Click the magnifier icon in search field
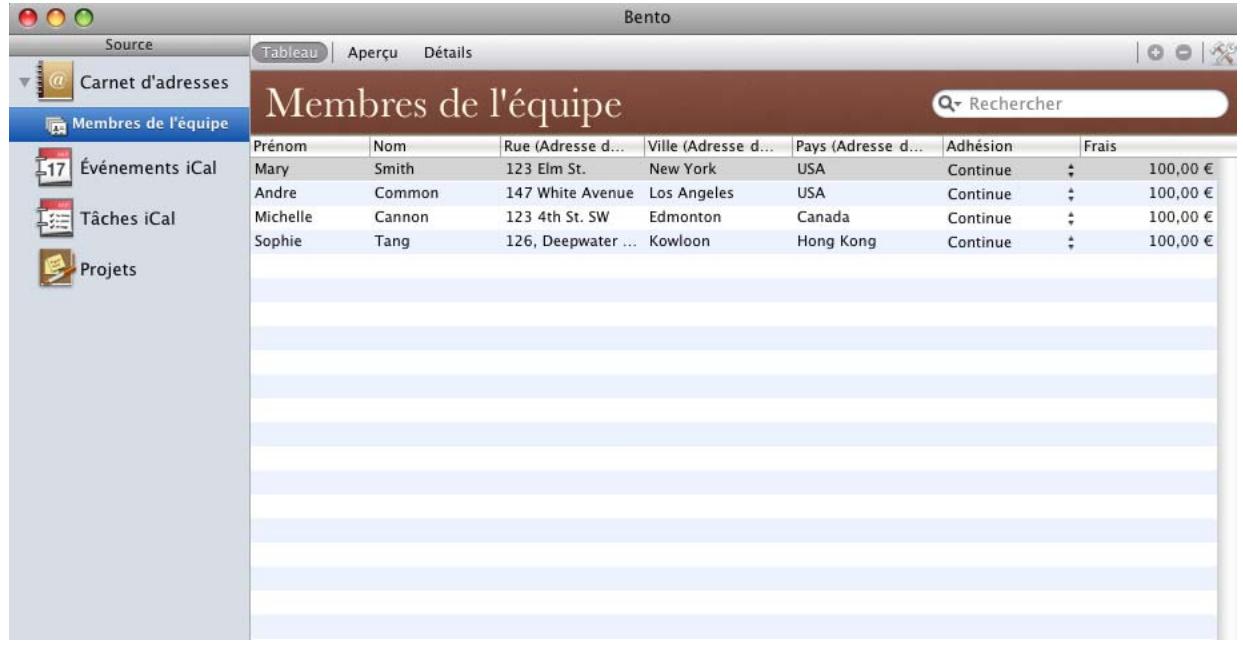This screenshot has height=645, width=1243. (948, 103)
